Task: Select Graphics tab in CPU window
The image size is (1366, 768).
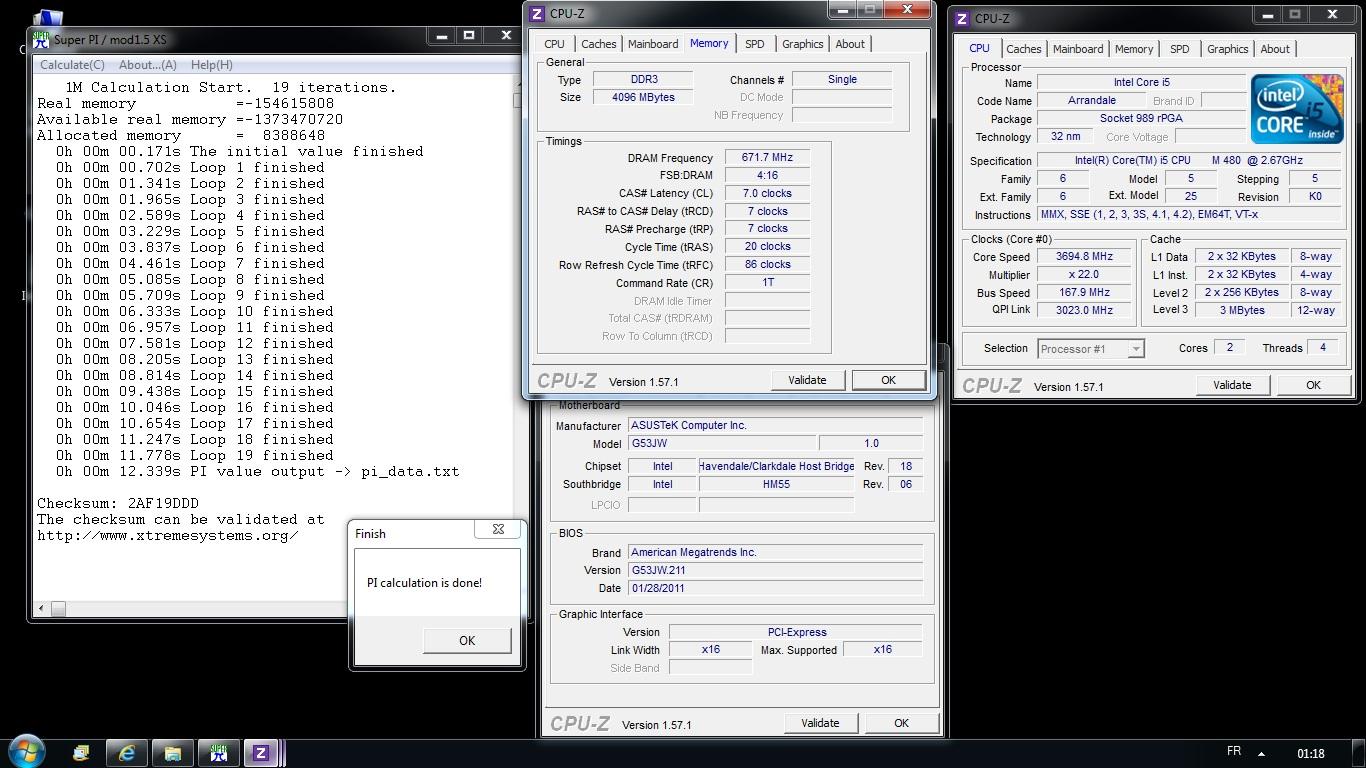Action: pyautogui.click(x=1228, y=49)
